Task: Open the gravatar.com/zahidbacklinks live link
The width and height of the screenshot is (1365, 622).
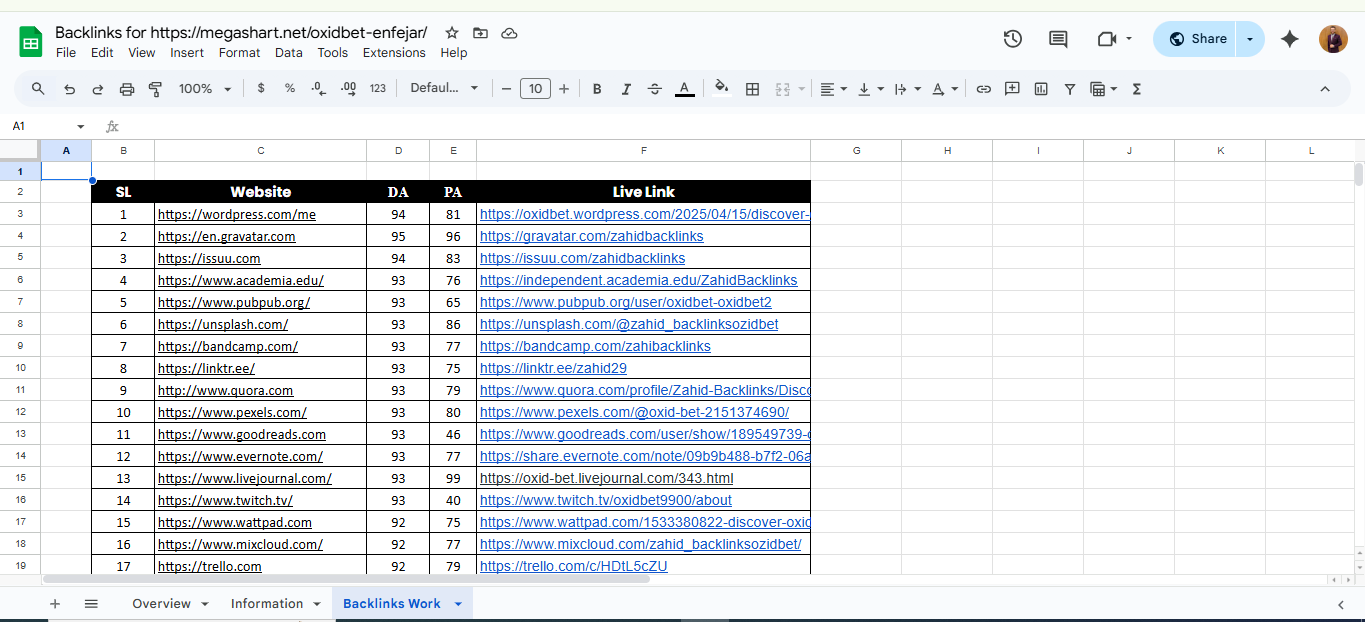Action: click(x=591, y=237)
